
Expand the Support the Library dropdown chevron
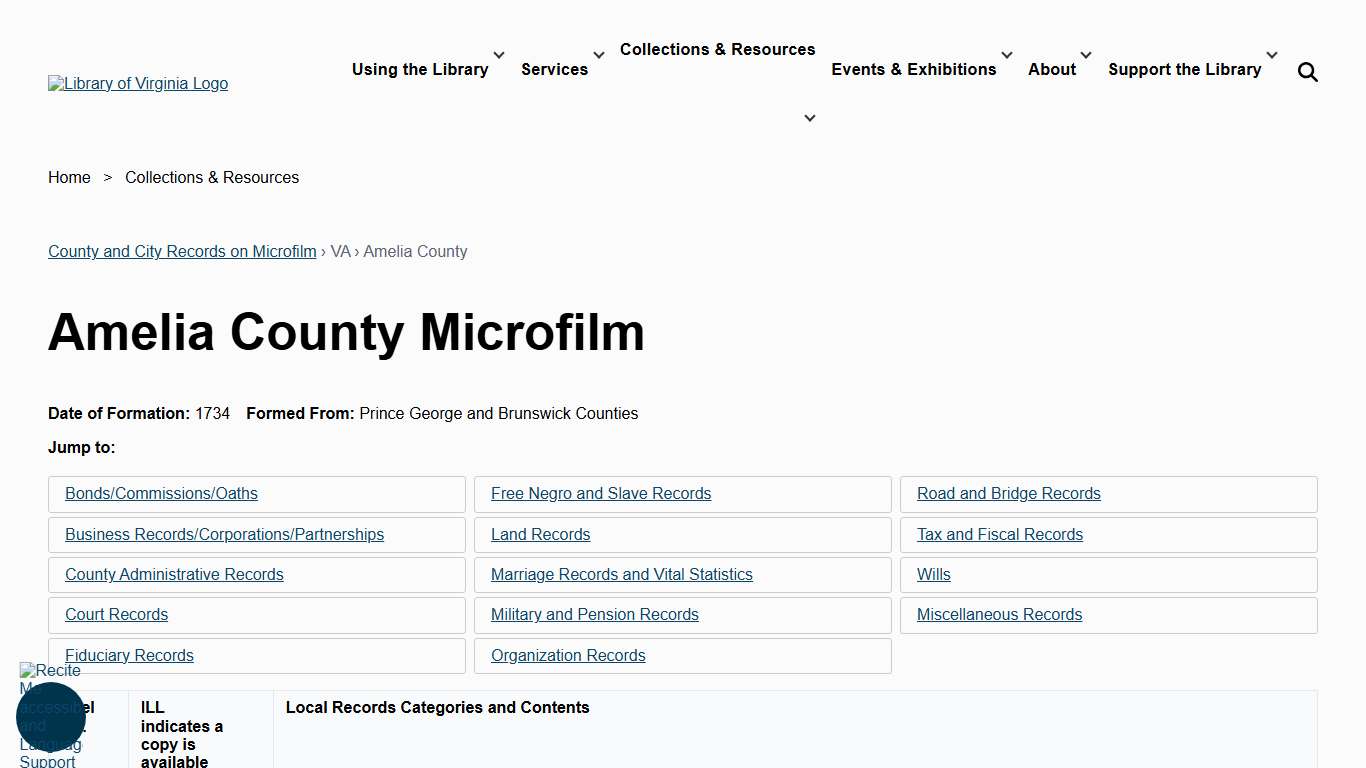tap(1271, 55)
